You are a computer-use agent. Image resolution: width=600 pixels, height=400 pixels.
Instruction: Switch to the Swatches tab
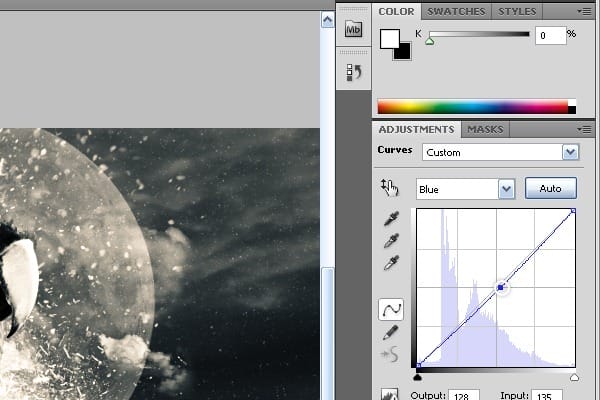click(x=455, y=12)
